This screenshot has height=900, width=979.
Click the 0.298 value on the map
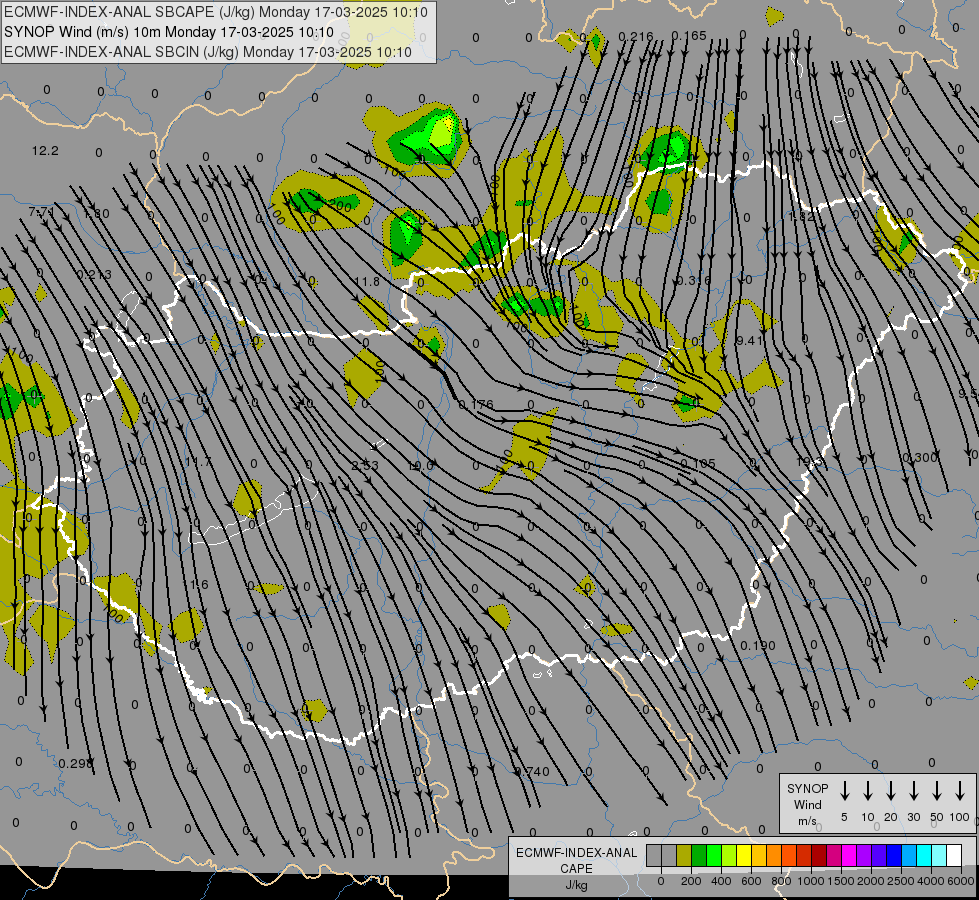click(x=76, y=763)
